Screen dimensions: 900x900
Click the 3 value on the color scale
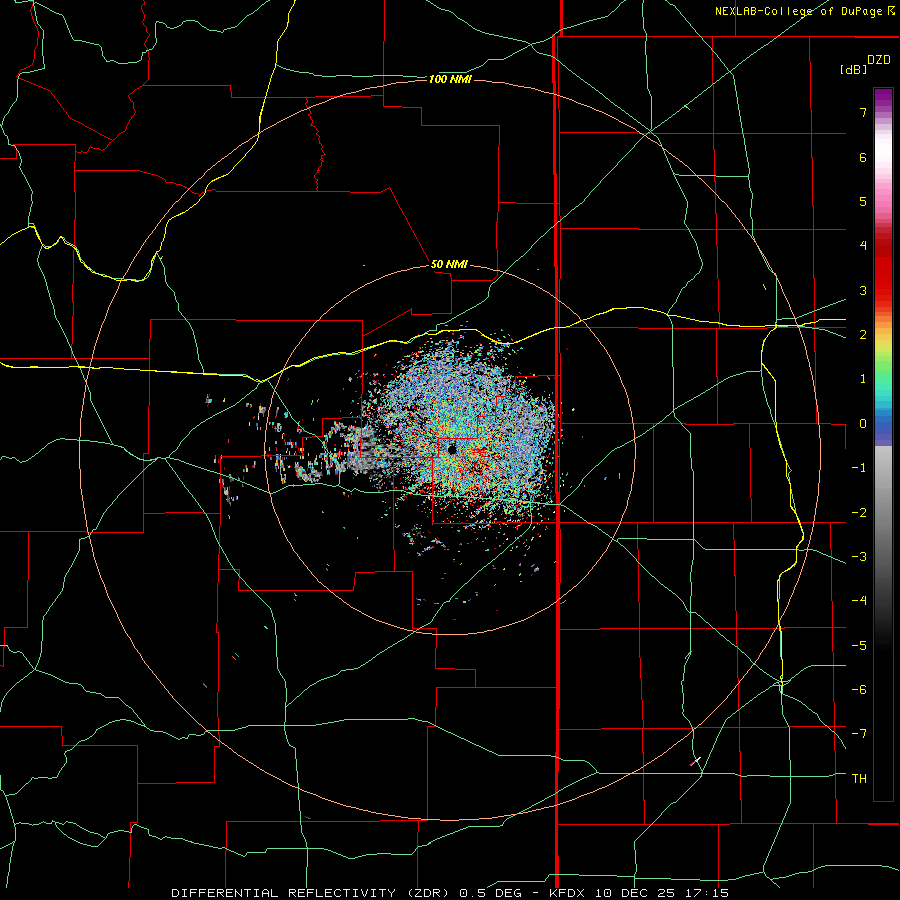coord(863,290)
